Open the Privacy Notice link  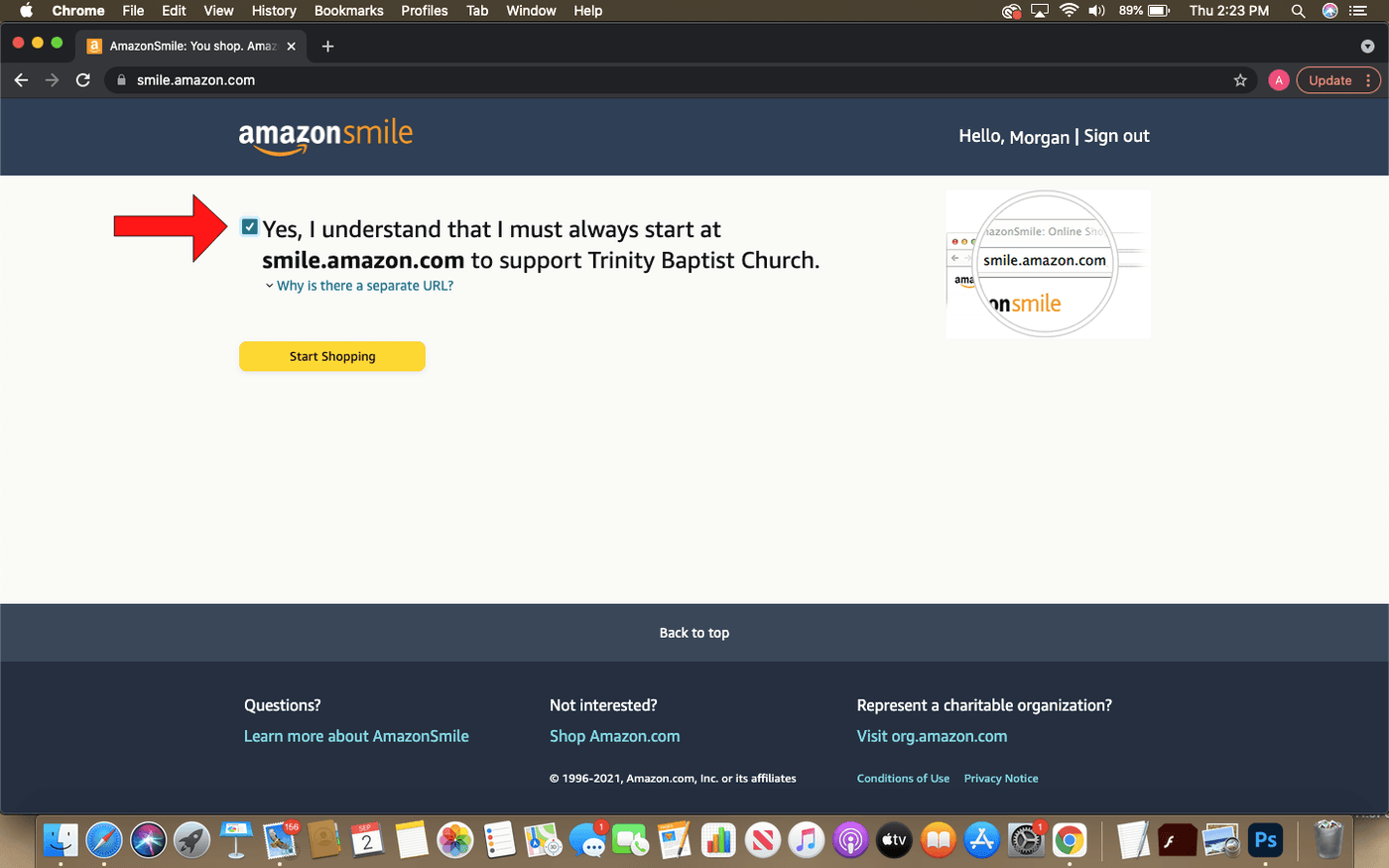(1001, 779)
